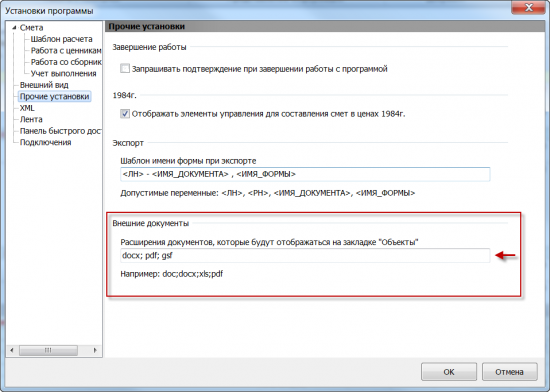The height and width of the screenshot is (392, 550).
Task: Open the Подключения settings section
Action: [46, 142]
